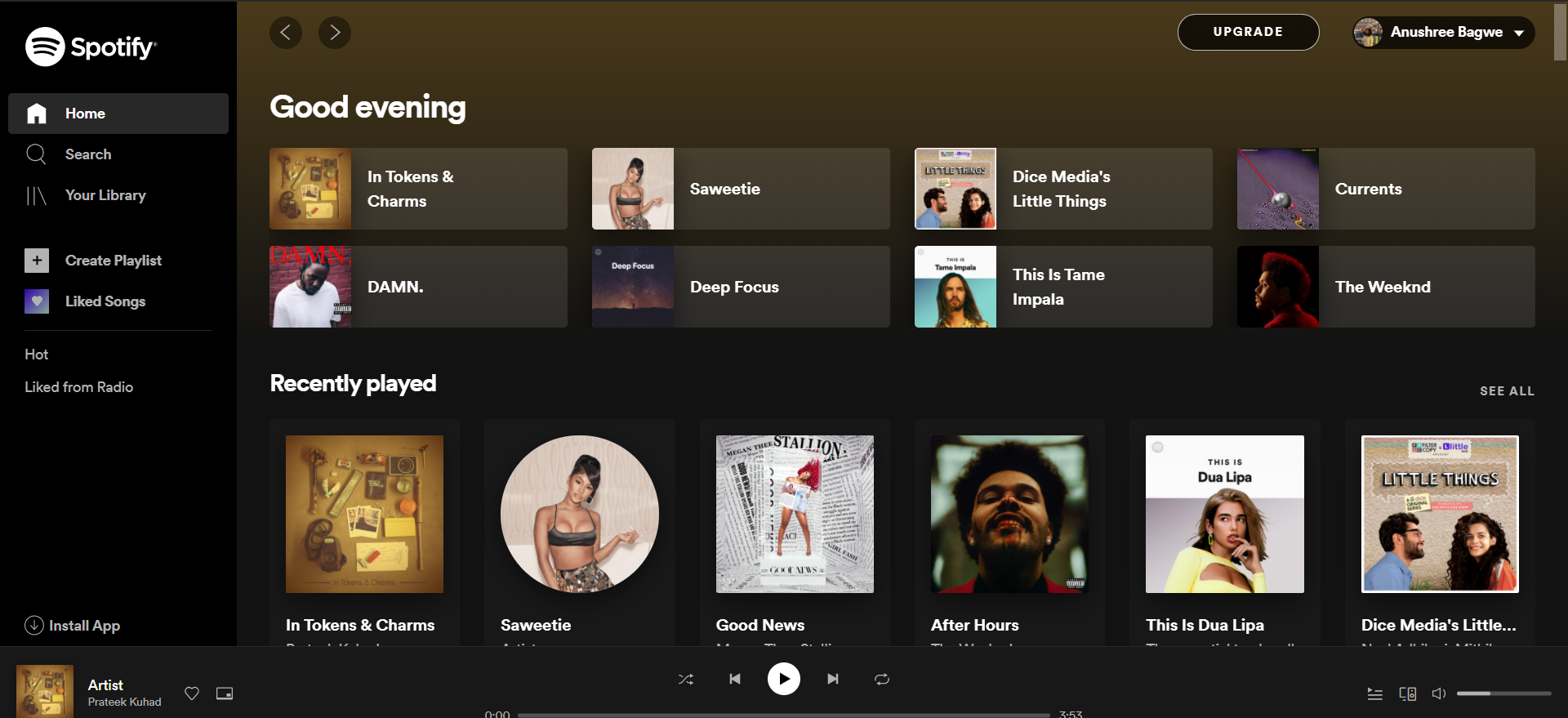Open the play queue
1568x718 pixels.
coord(1375,693)
